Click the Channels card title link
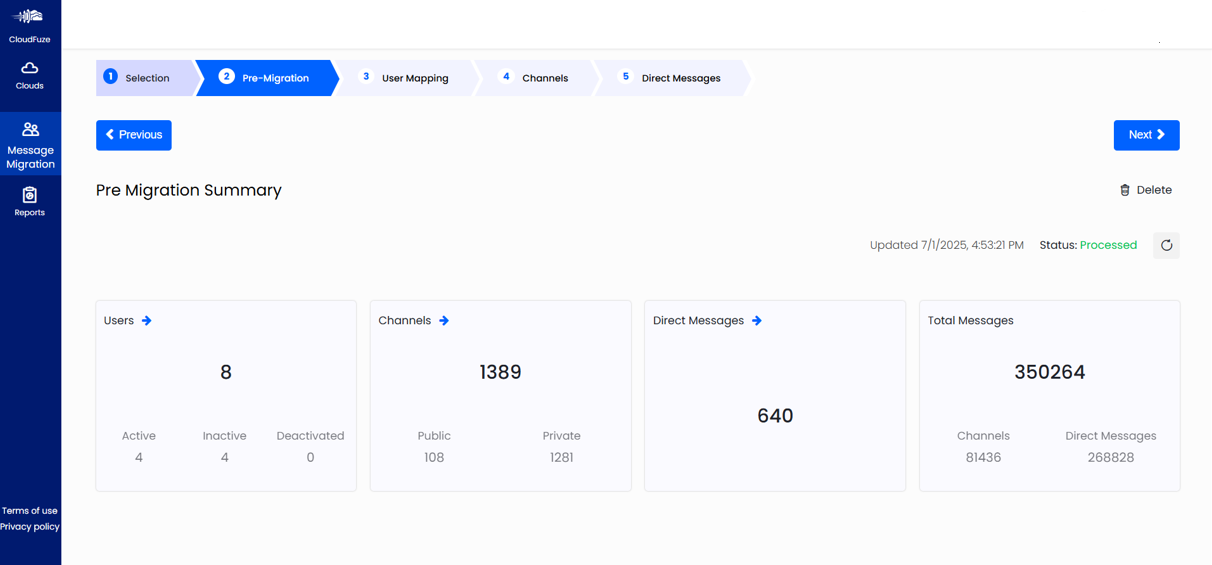The width and height of the screenshot is (1212, 565). (405, 321)
